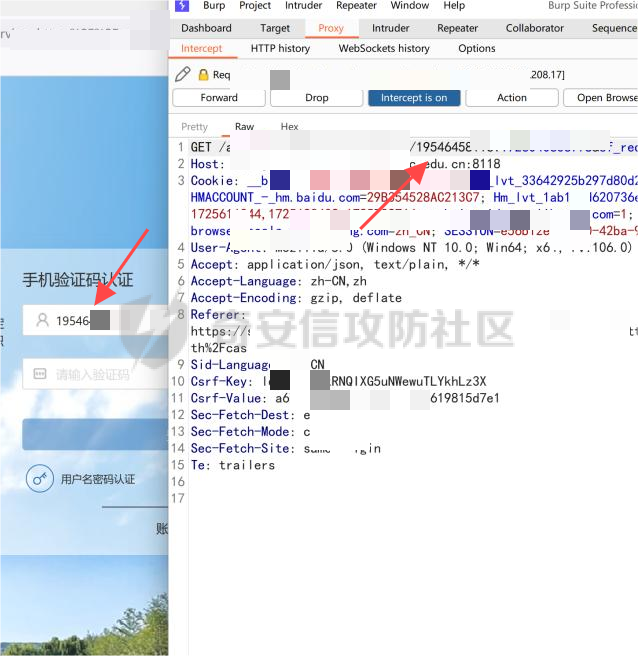Click the Accept-Language header line
638x656 pixels.
(x=279, y=281)
